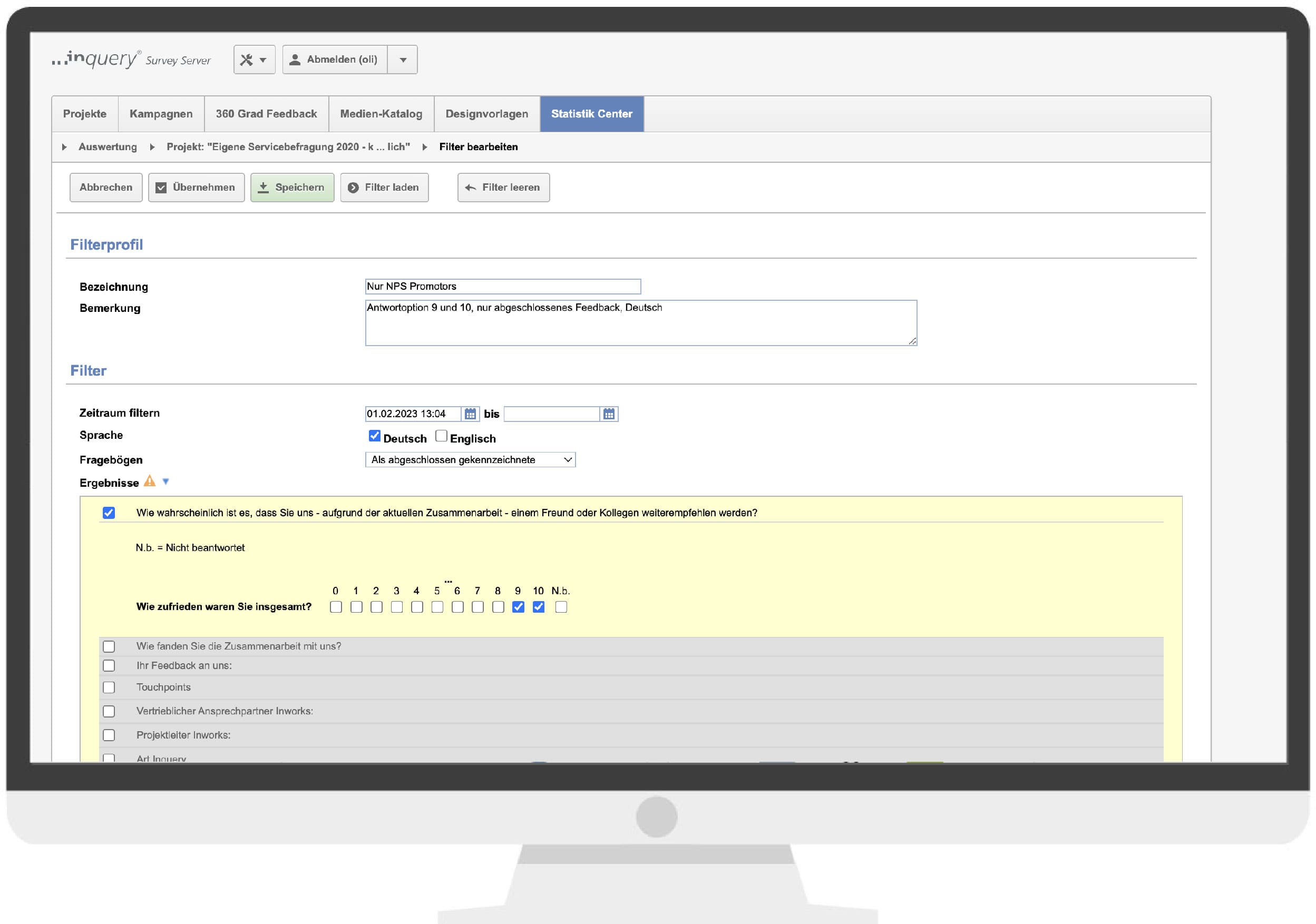
Task: Open calendar picker for end date
Action: tap(609, 414)
